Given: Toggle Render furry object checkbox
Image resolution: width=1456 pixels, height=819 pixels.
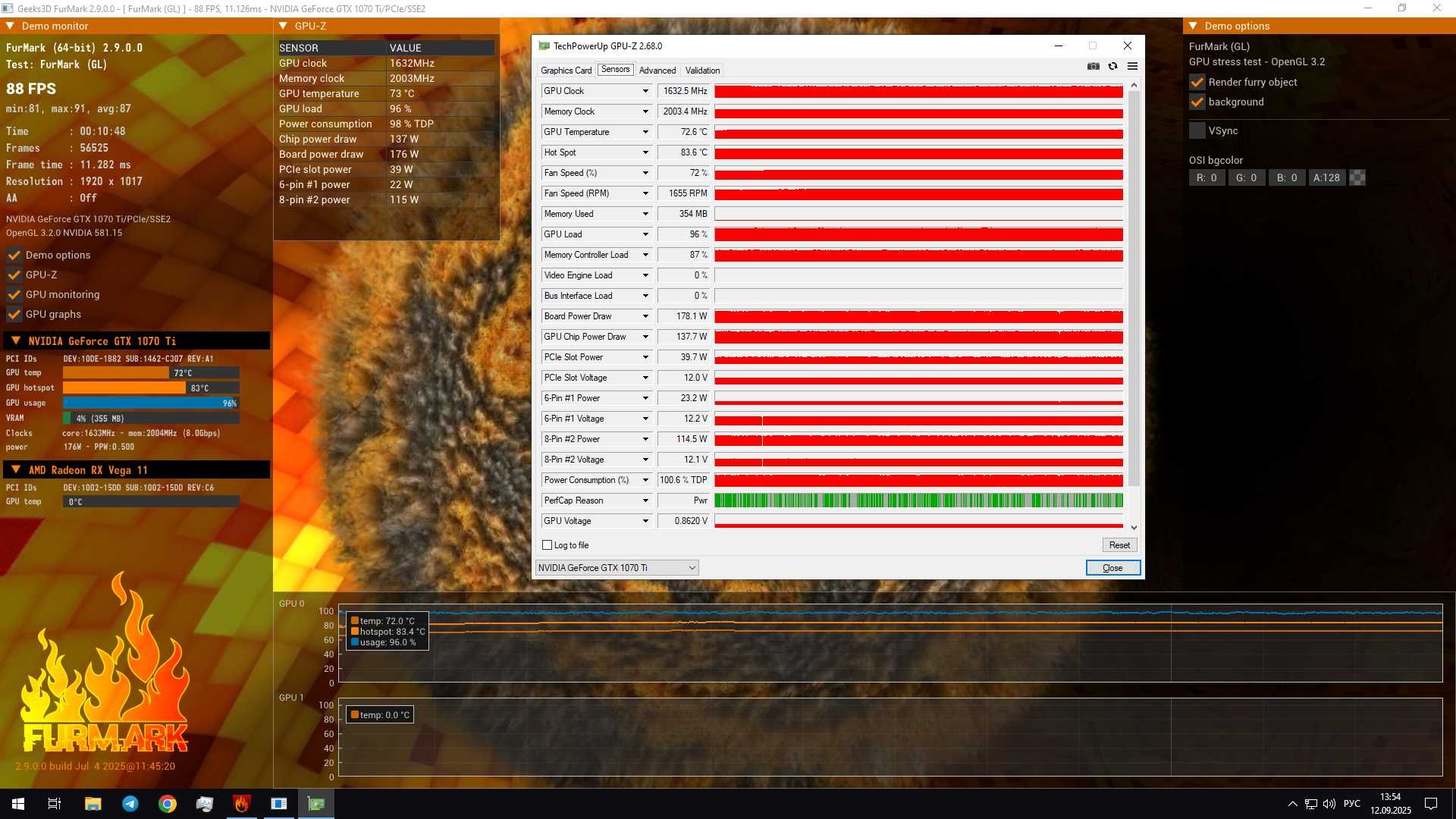Looking at the screenshot, I should pyautogui.click(x=1197, y=82).
